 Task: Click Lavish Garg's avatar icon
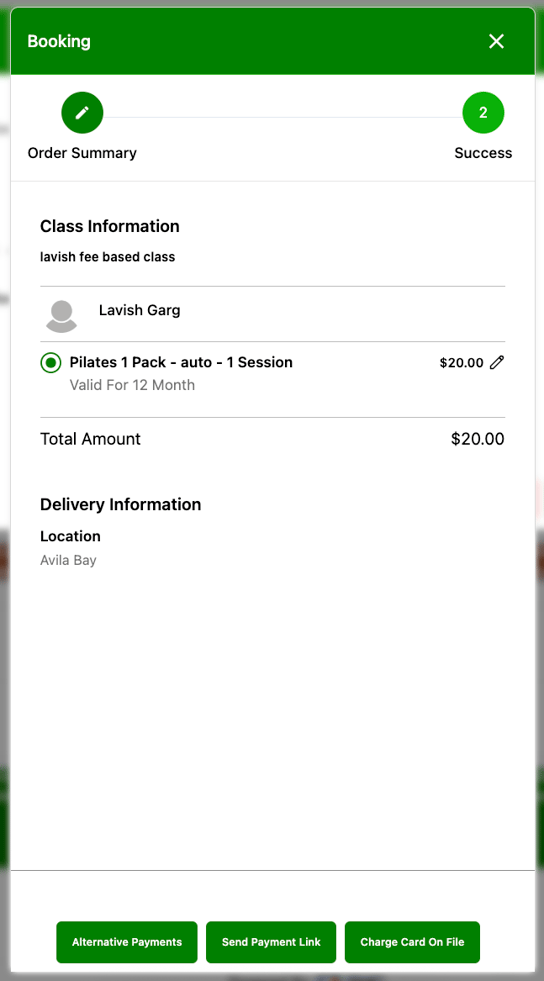(61, 315)
